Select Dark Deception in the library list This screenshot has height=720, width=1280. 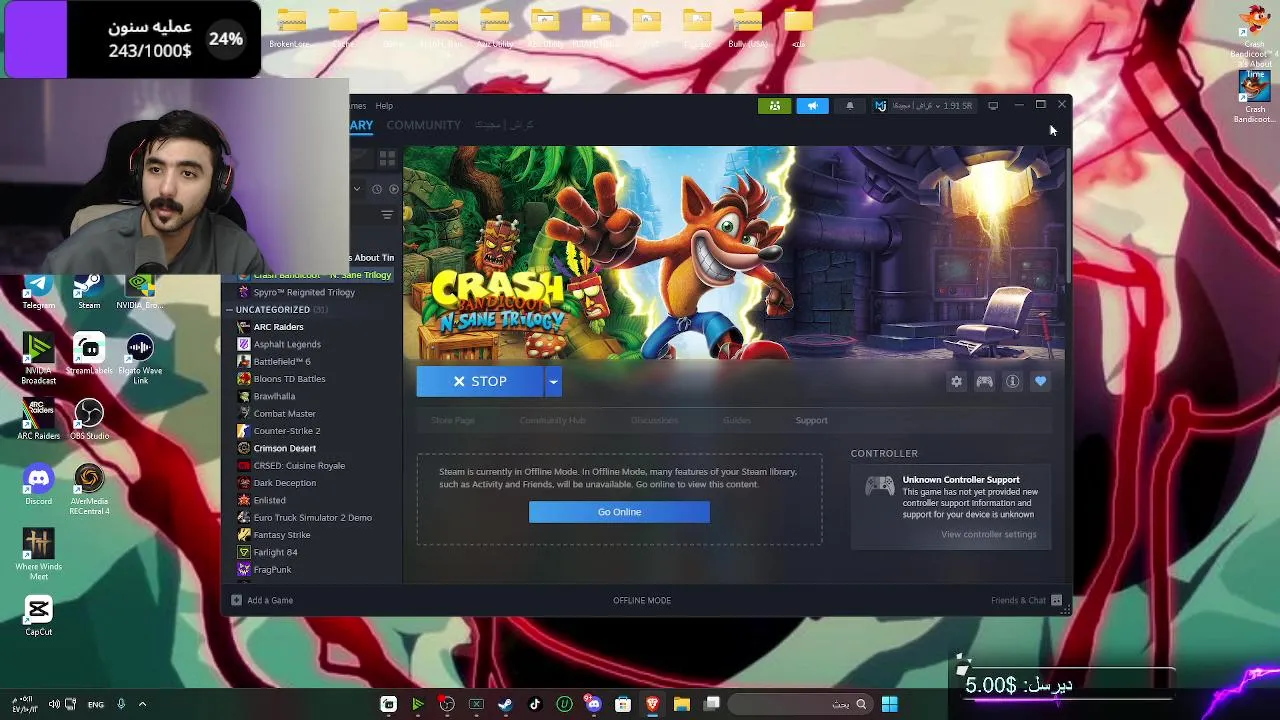tap(284, 483)
